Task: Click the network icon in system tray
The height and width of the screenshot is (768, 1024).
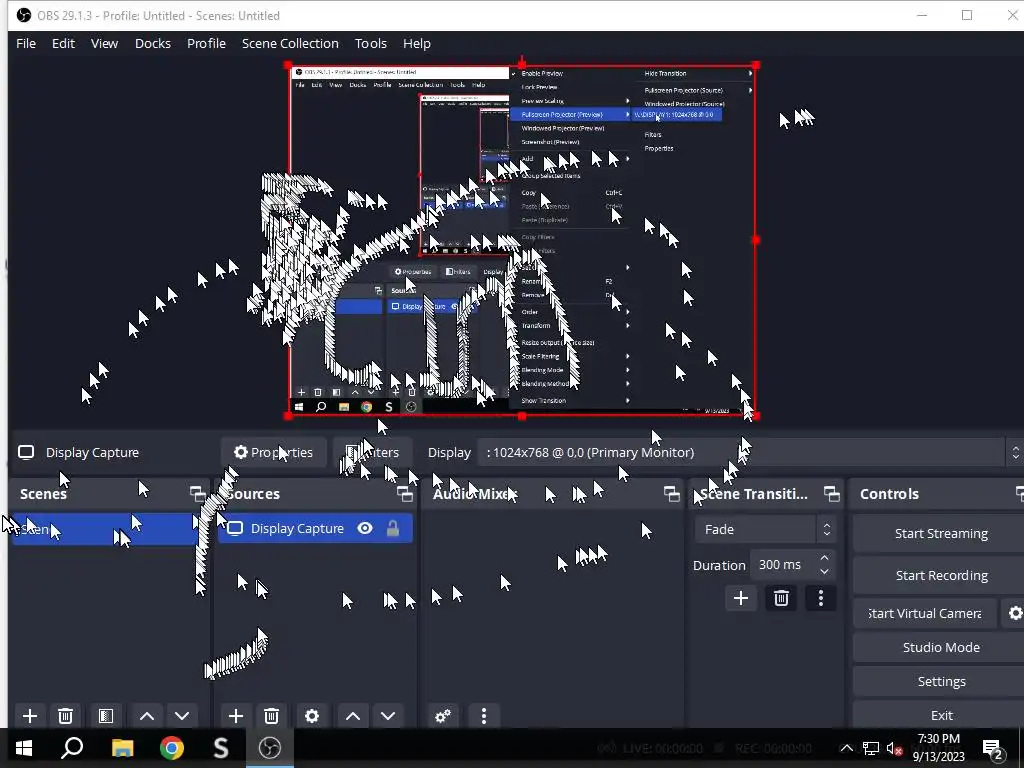Action: tap(871, 748)
